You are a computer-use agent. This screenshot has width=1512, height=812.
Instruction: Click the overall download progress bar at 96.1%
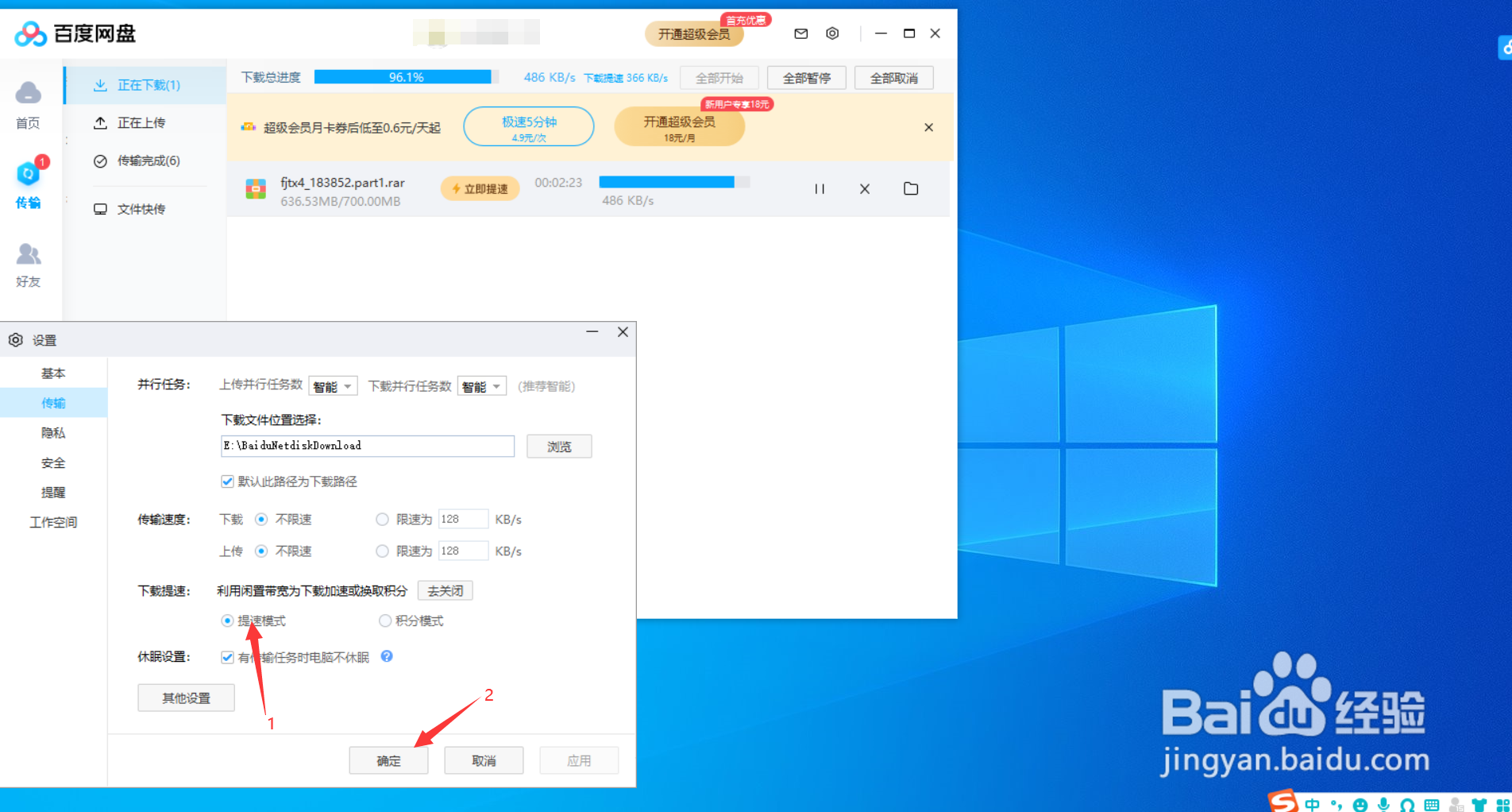(407, 77)
